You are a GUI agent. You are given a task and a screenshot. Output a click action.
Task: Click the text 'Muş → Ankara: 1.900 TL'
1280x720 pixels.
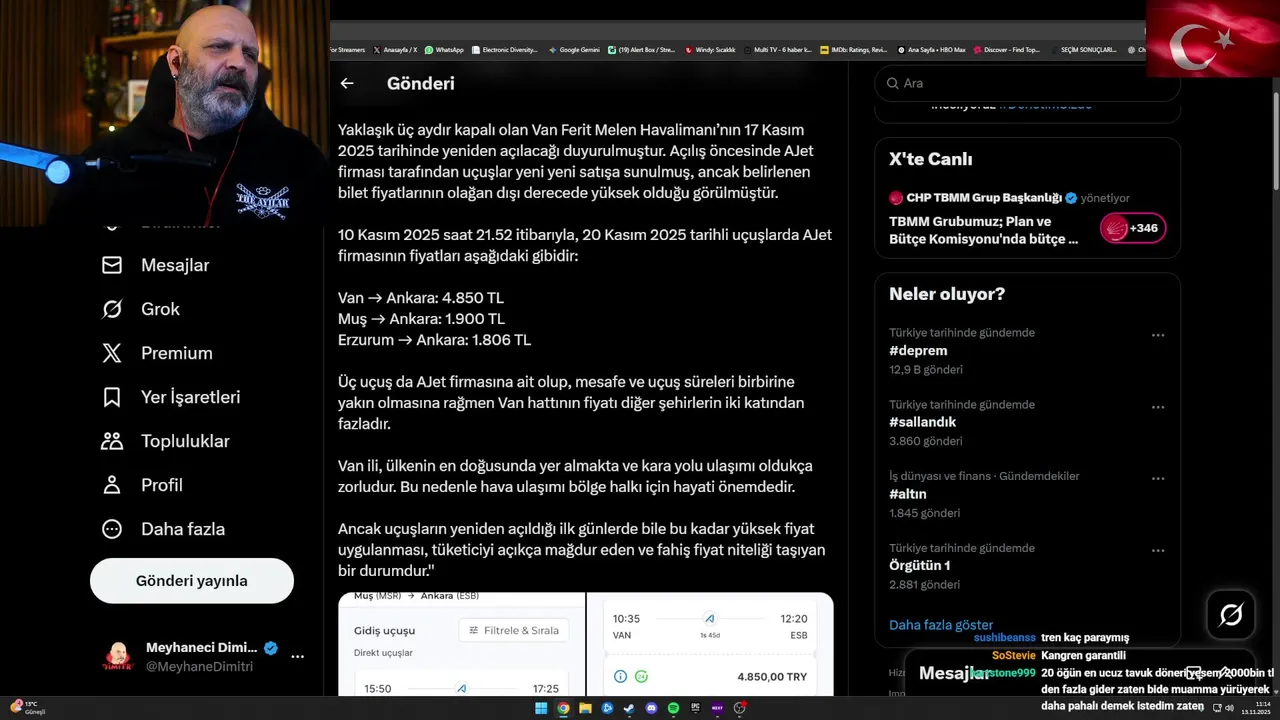421,319
